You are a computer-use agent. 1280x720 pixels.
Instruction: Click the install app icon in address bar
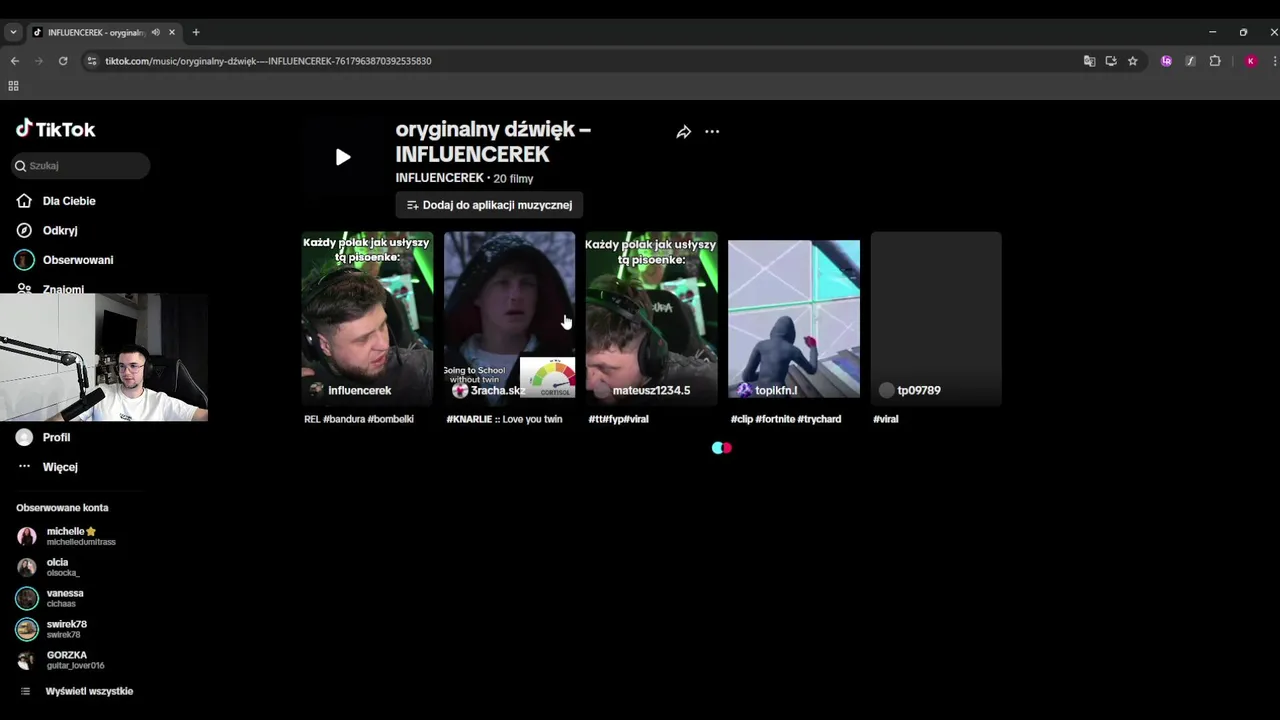tap(1111, 61)
